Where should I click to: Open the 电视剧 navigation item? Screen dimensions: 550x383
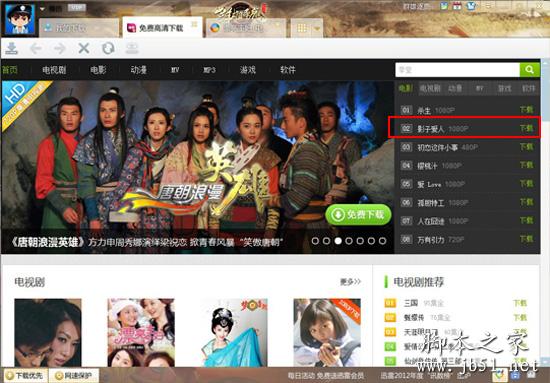click(x=54, y=69)
